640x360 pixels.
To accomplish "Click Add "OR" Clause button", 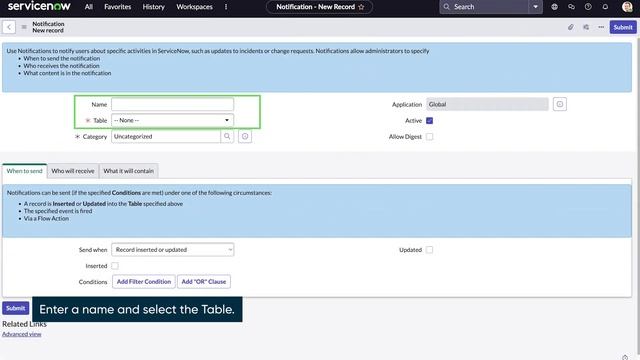I will [204, 282].
